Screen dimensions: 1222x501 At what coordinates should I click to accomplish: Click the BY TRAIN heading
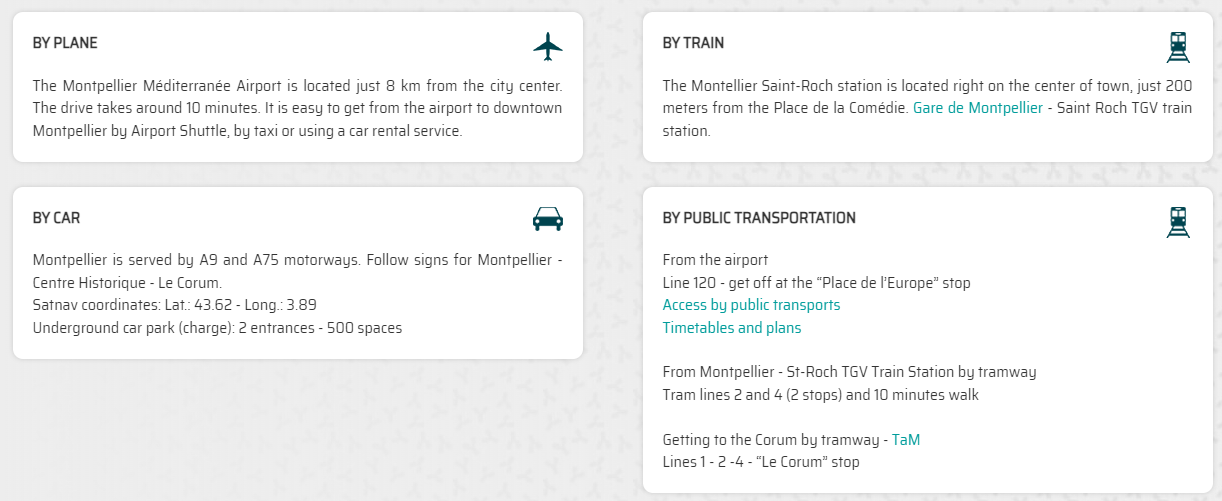693,43
